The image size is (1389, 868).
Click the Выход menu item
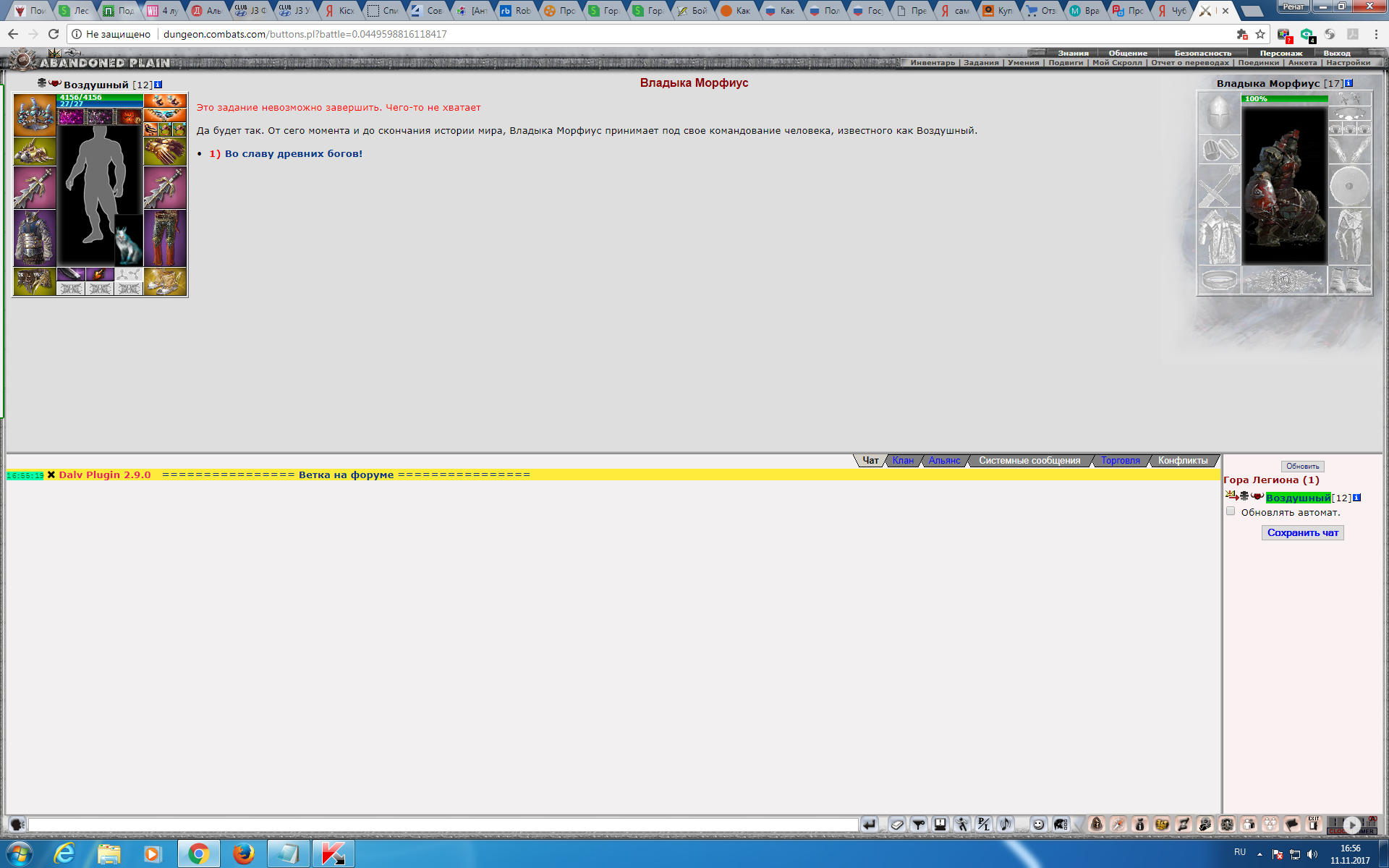(1337, 53)
